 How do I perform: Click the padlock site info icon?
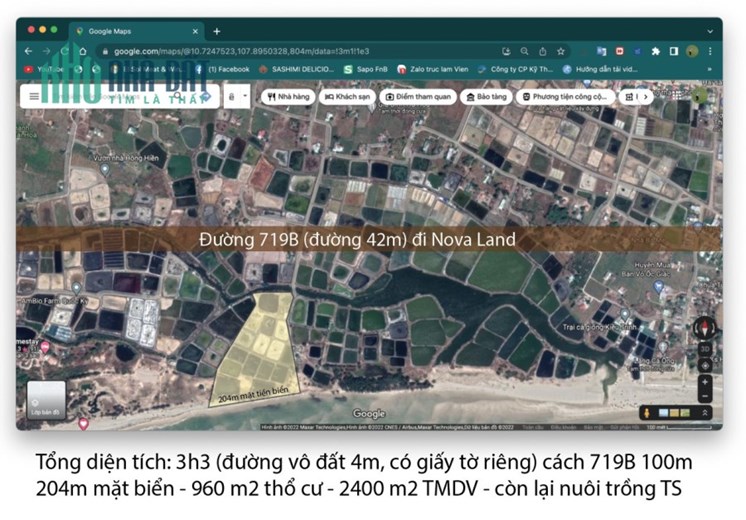[105, 51]
